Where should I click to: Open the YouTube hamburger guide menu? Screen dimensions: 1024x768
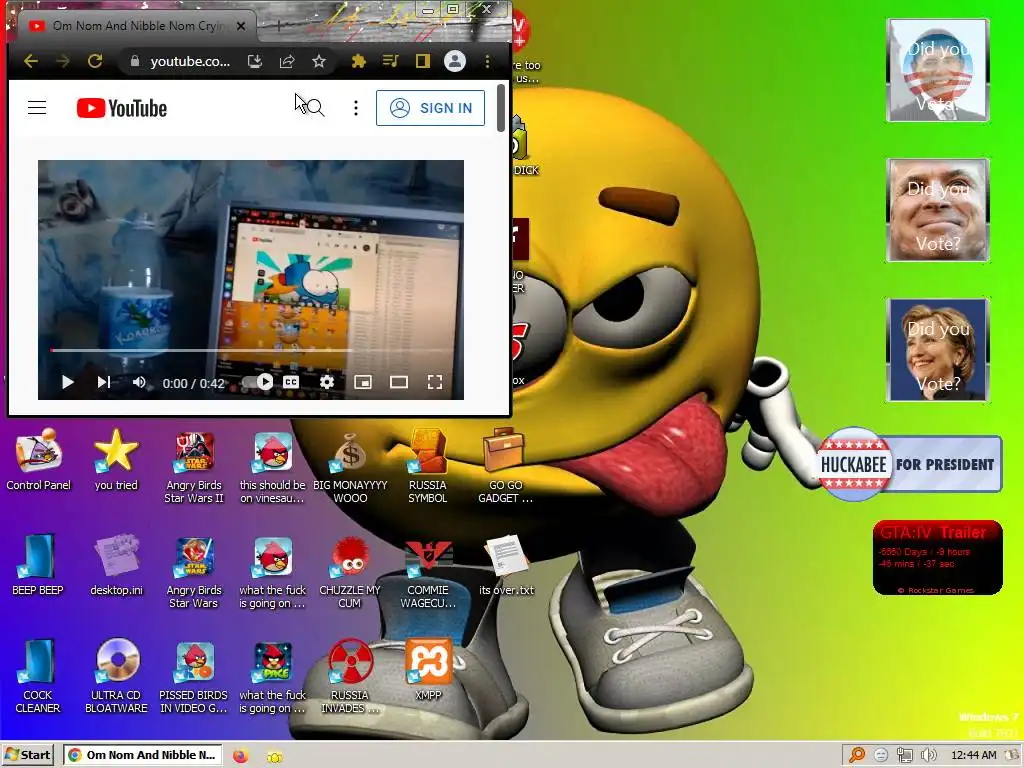pyautogui.click(x=37, y=108)
